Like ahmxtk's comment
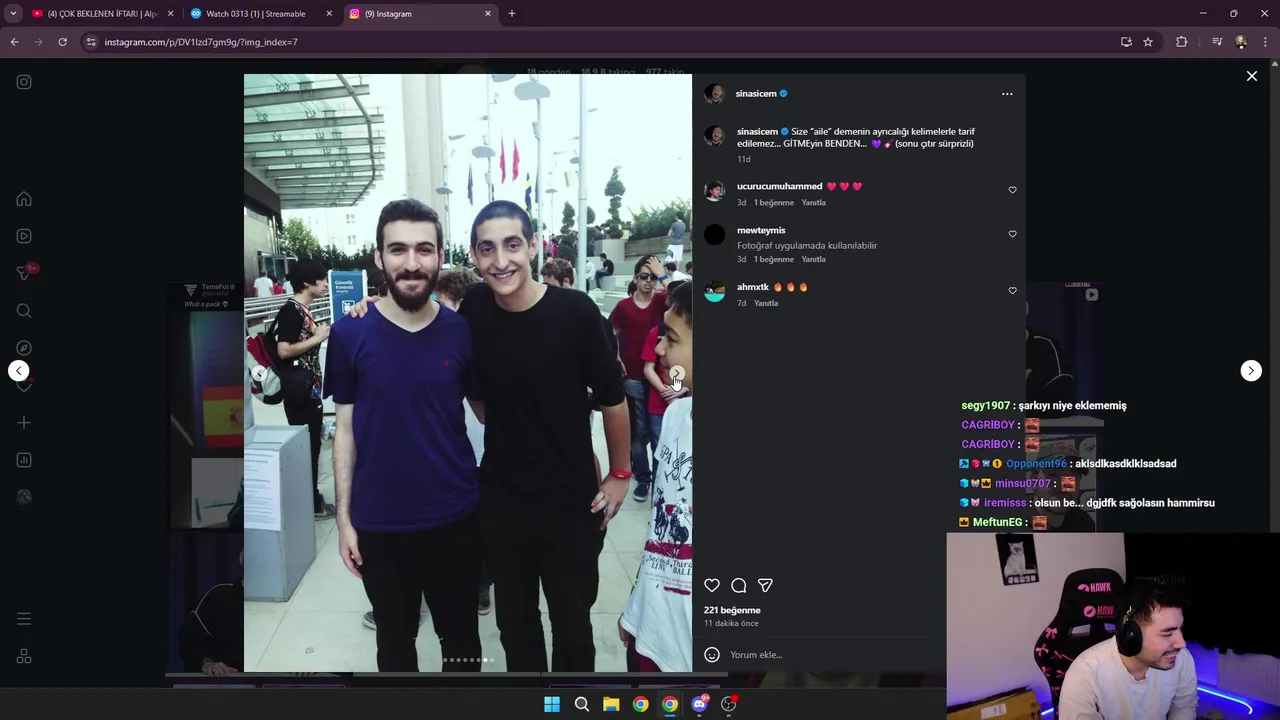This screenshot has width=1280, height=720. point(1012,291)
